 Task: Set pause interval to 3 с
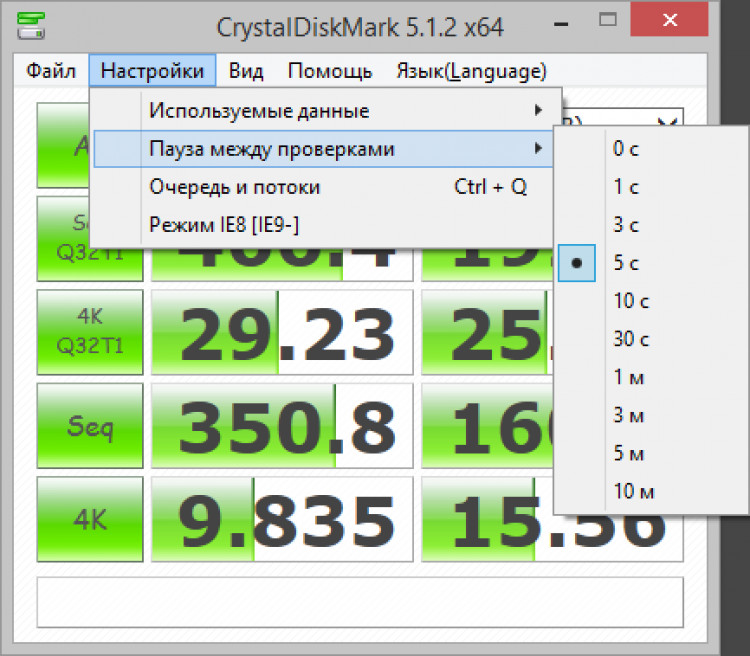(x=652, y=224)
